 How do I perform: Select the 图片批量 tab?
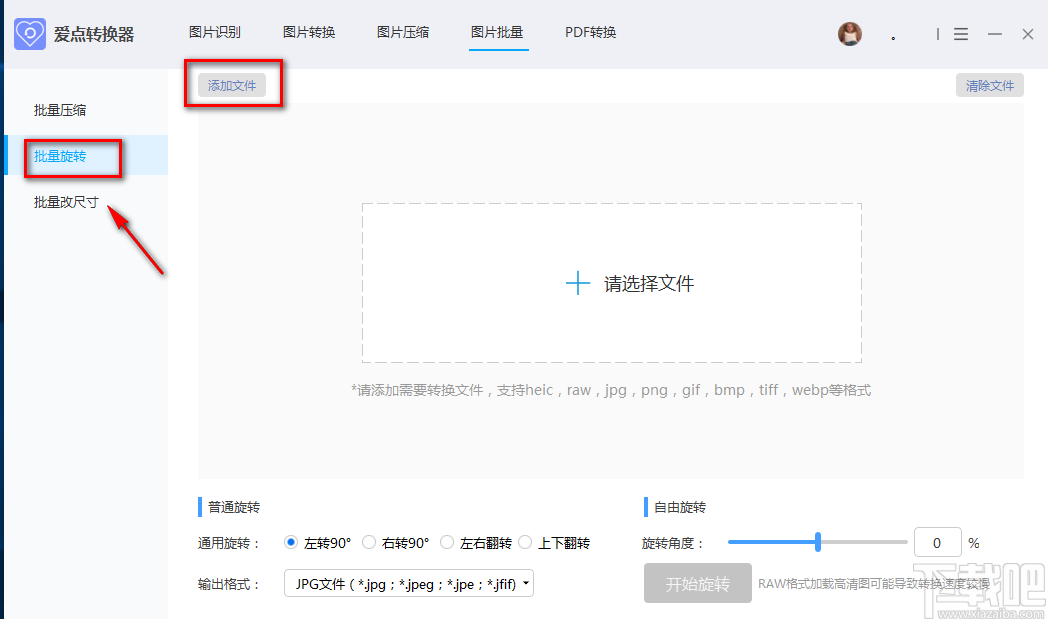point(497,32)
